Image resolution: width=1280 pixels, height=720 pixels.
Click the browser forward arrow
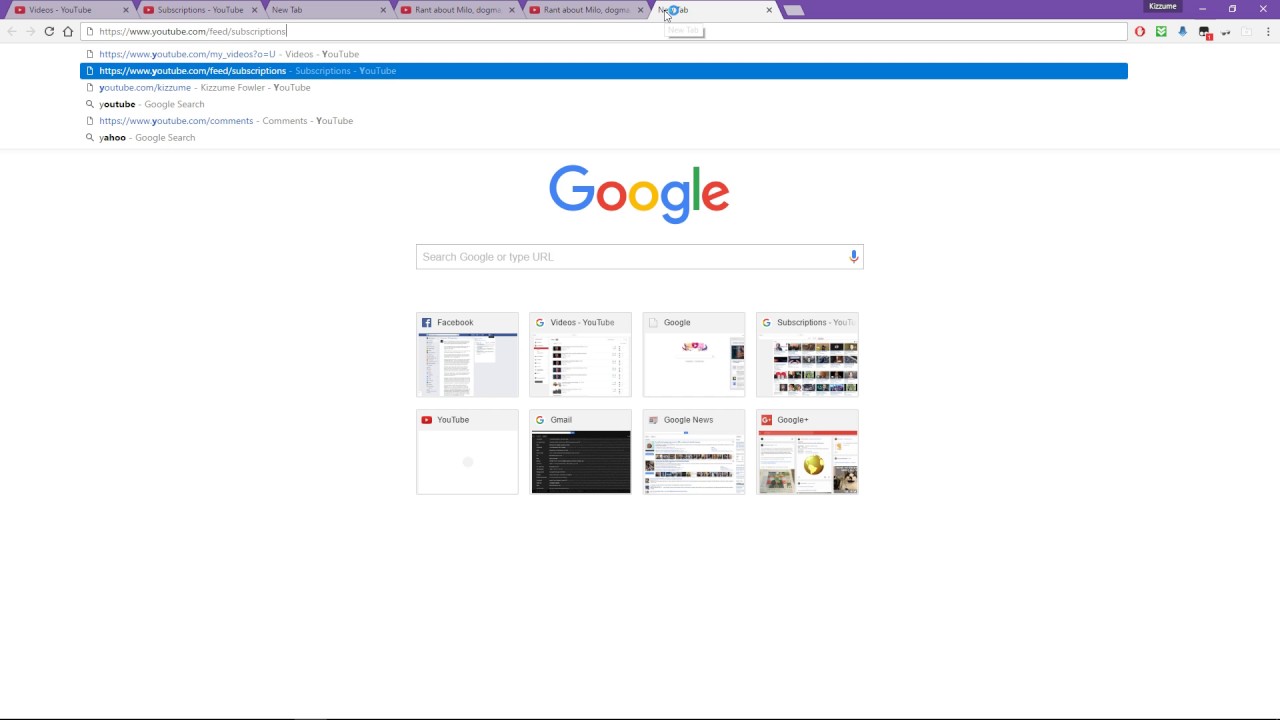[x=31, y=31]
